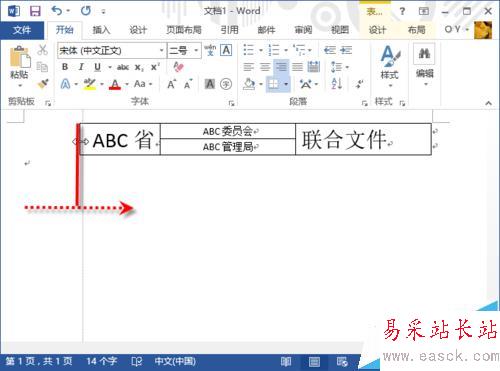
Task: Center align the text
Action: tap(265, 67)
